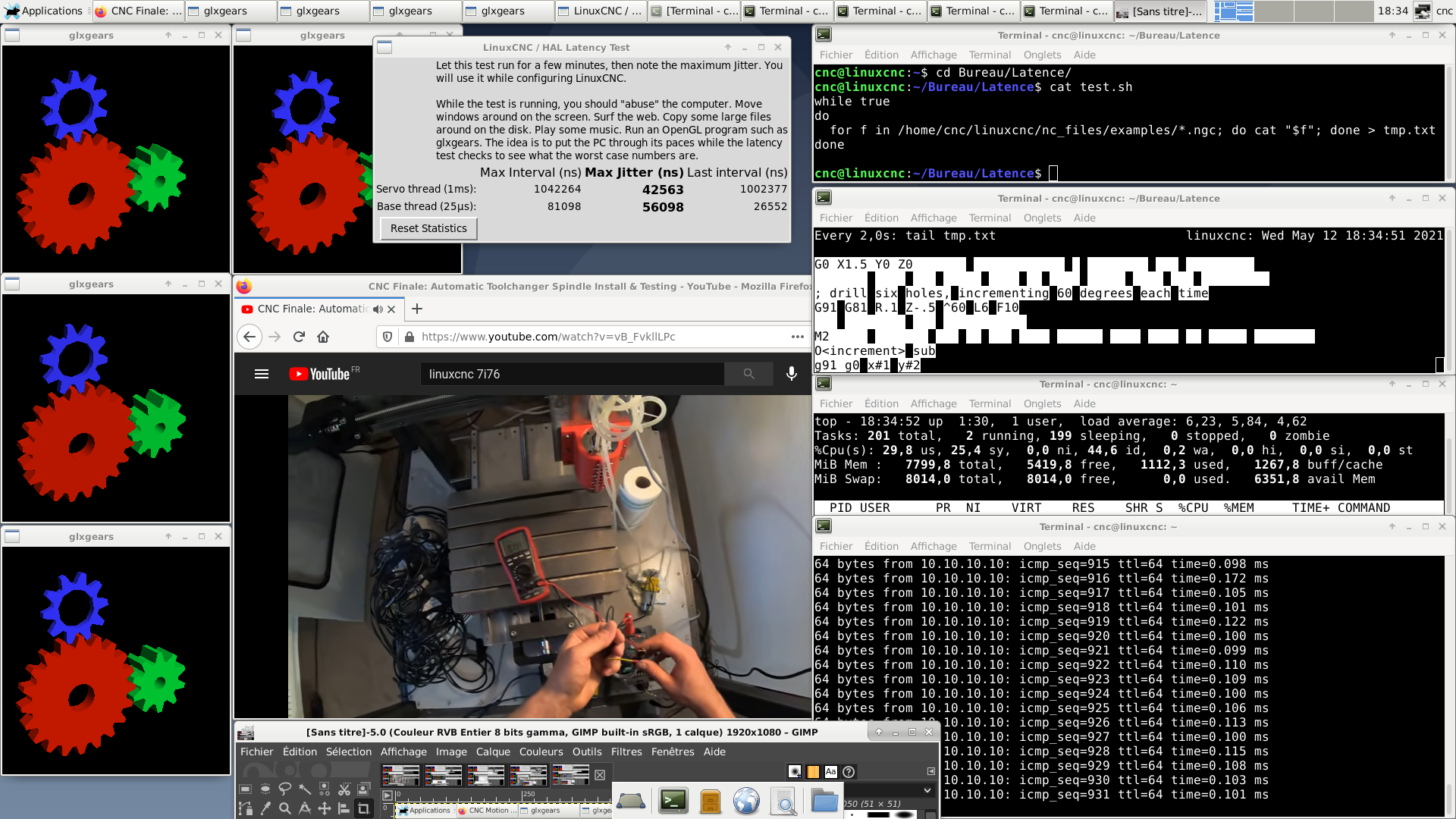Mute the CNC Finale tab audio
Viewport: 1456px width, 819px height.
378,309
